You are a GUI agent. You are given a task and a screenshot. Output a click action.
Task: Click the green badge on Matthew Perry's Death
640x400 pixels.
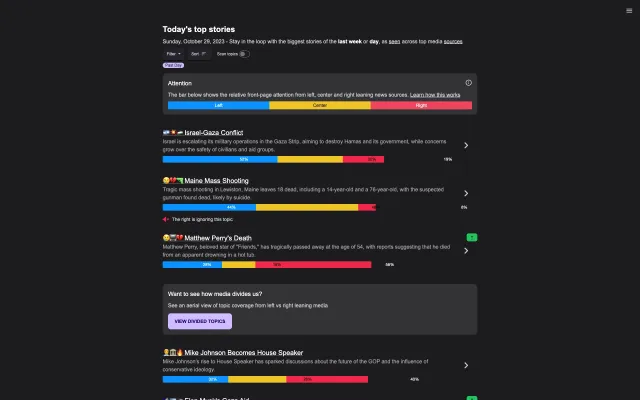[x=471, y=237]
